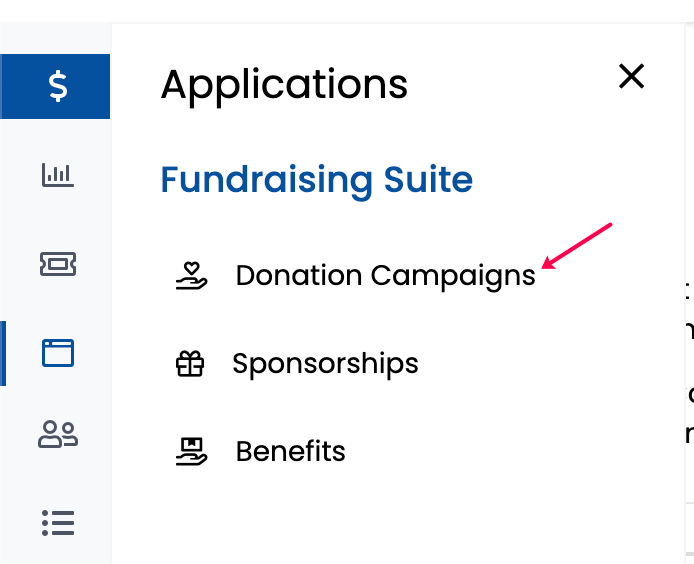Image resolution: width=694 pixels, height=564 pixels.
Task: Click the hand-with-heart Donation Campaigns icon
Action: tap(191, 276)
